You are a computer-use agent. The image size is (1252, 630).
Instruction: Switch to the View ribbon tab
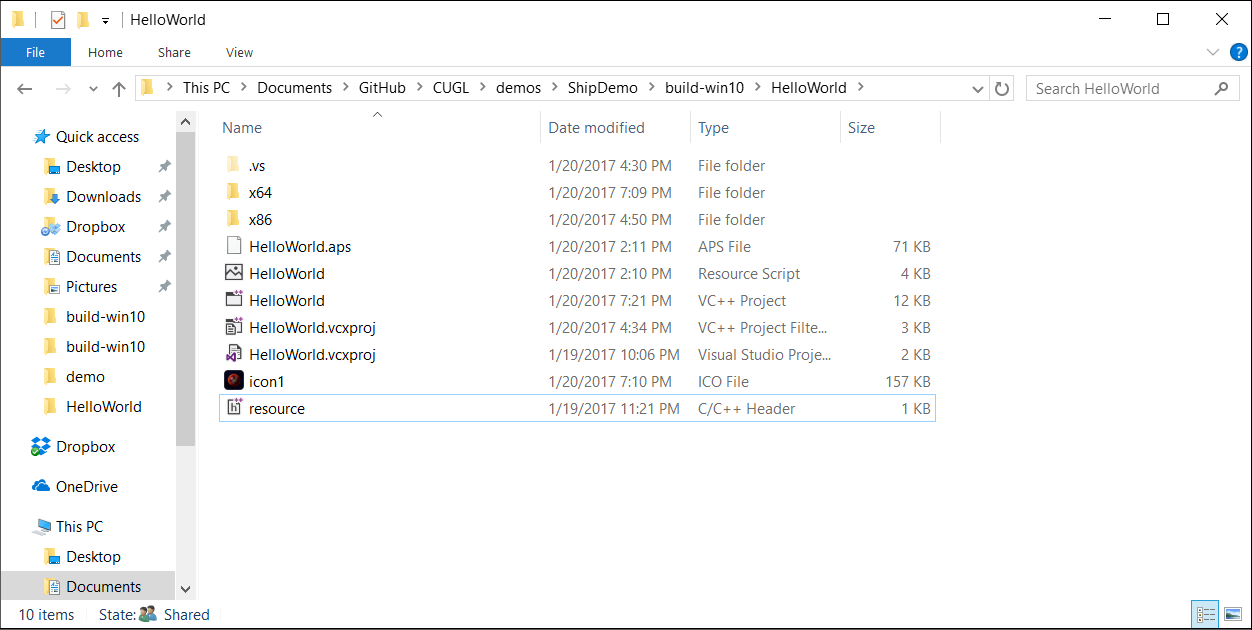(x=239, y=52)
